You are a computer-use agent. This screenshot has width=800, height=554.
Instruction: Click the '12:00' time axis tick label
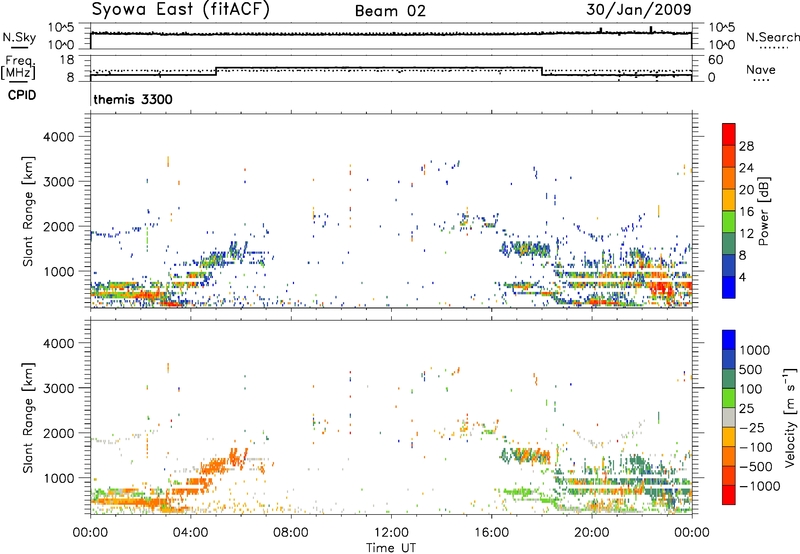[x=391, y=533]
